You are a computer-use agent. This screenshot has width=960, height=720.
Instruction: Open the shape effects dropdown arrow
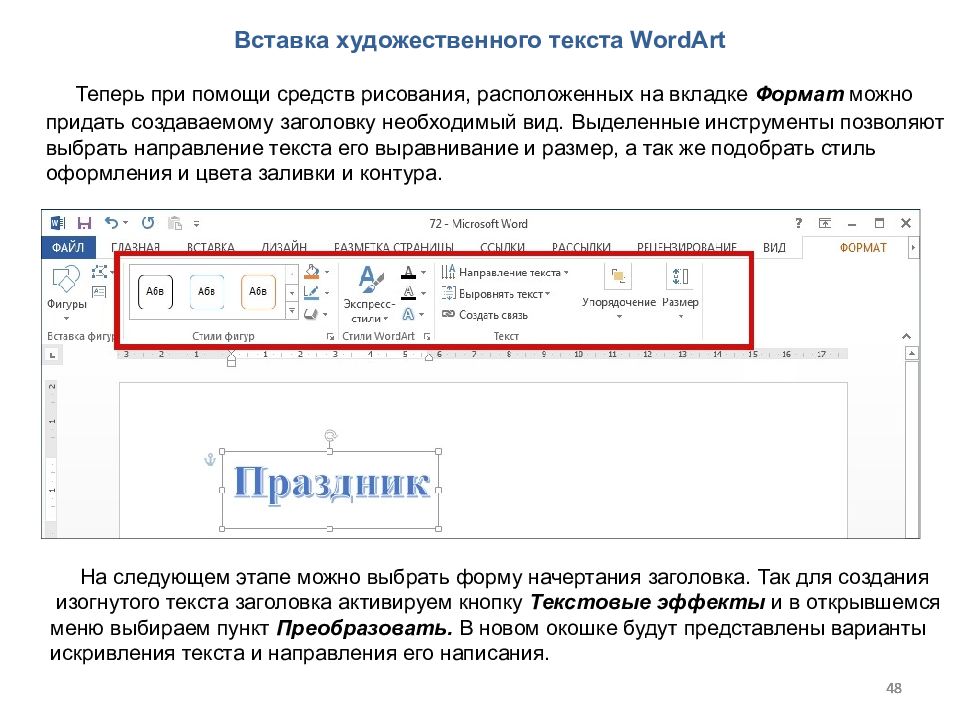(325, 314)
